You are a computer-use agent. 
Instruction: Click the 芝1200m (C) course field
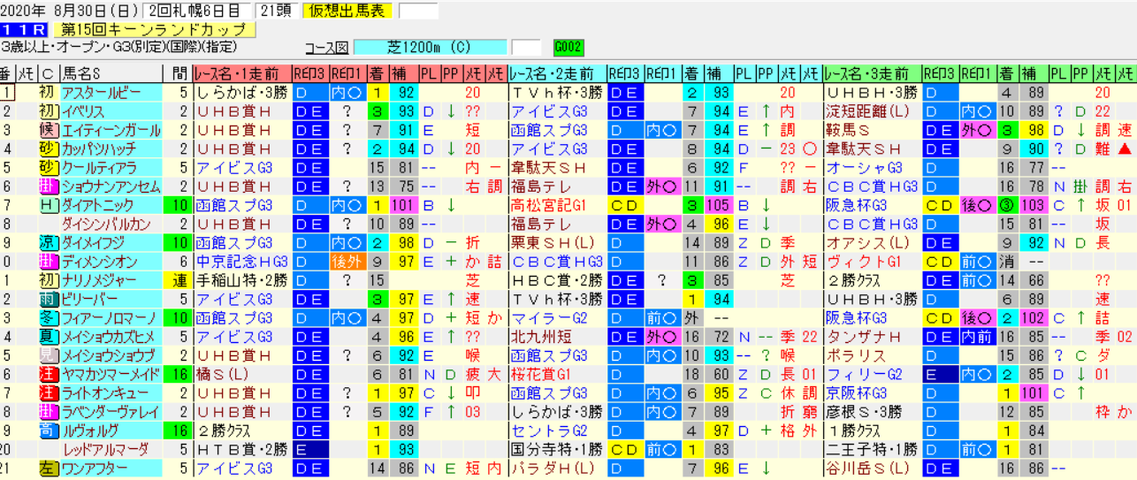429,48
